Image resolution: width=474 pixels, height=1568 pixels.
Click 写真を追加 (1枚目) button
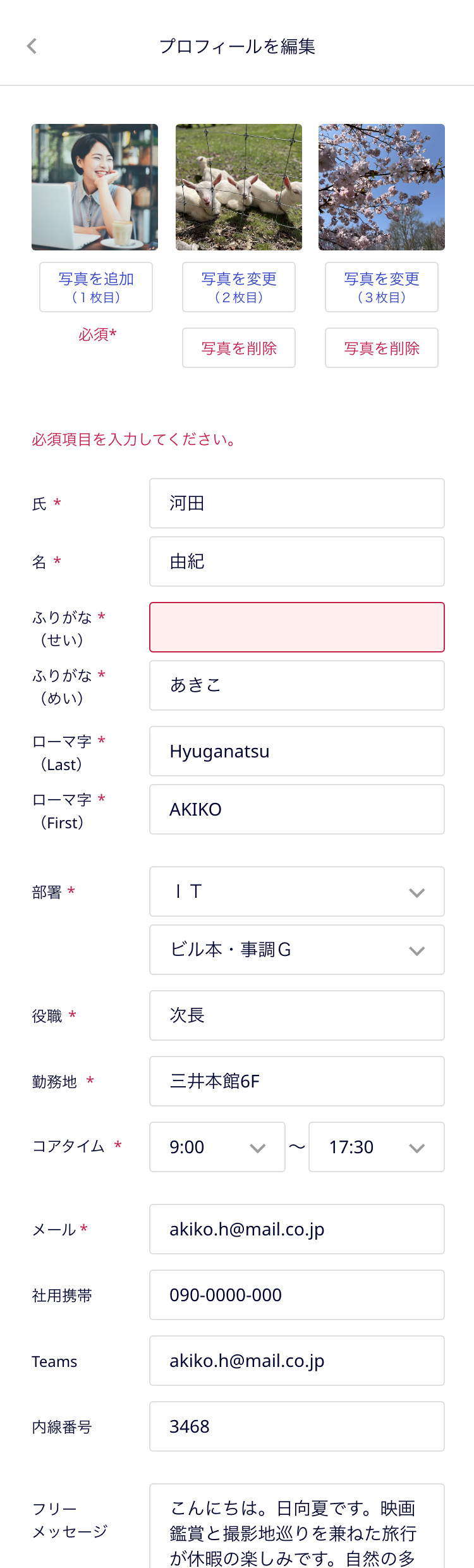96,287
